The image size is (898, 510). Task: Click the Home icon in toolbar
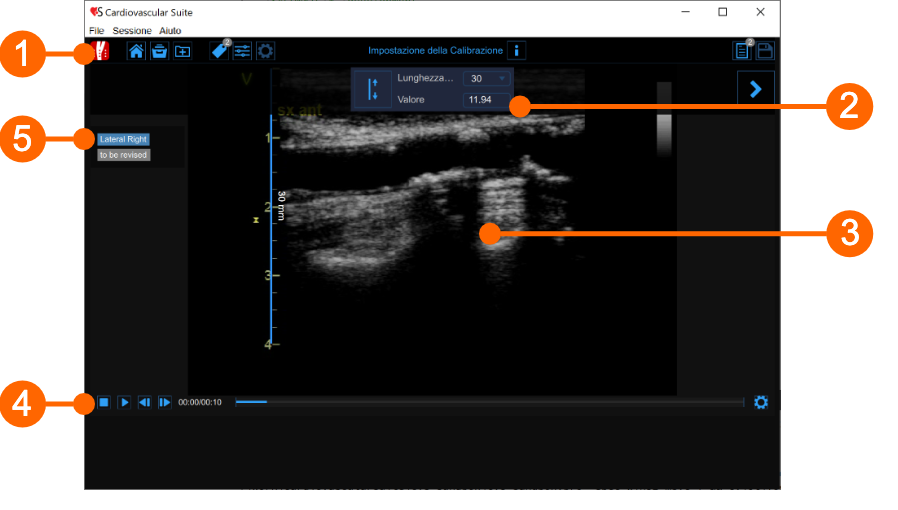click(137, 52)
